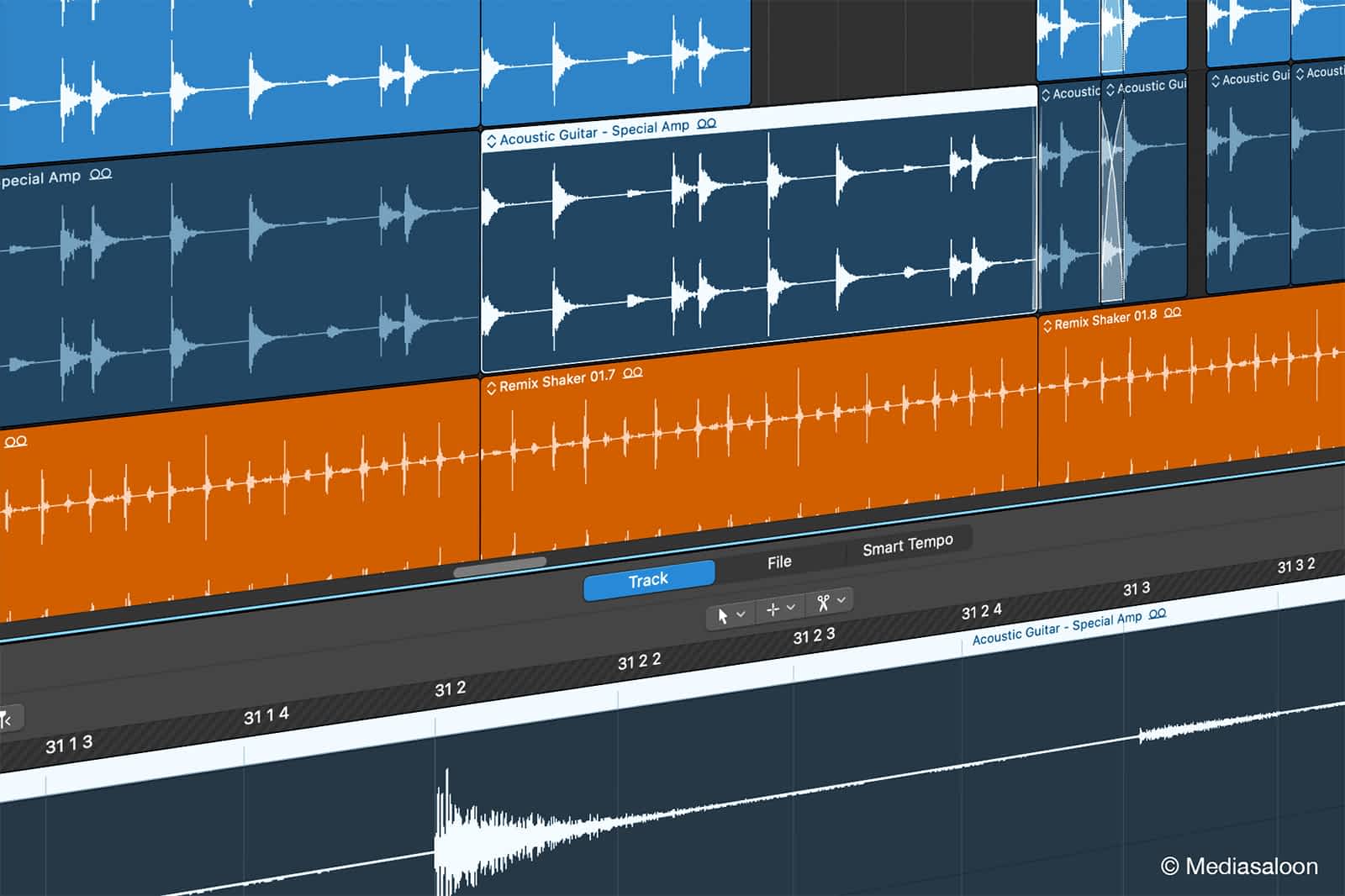Viewport: 1345px width, 896px height.
Task: Select the Scissors tool icon
Action: [x=823, y=603]
